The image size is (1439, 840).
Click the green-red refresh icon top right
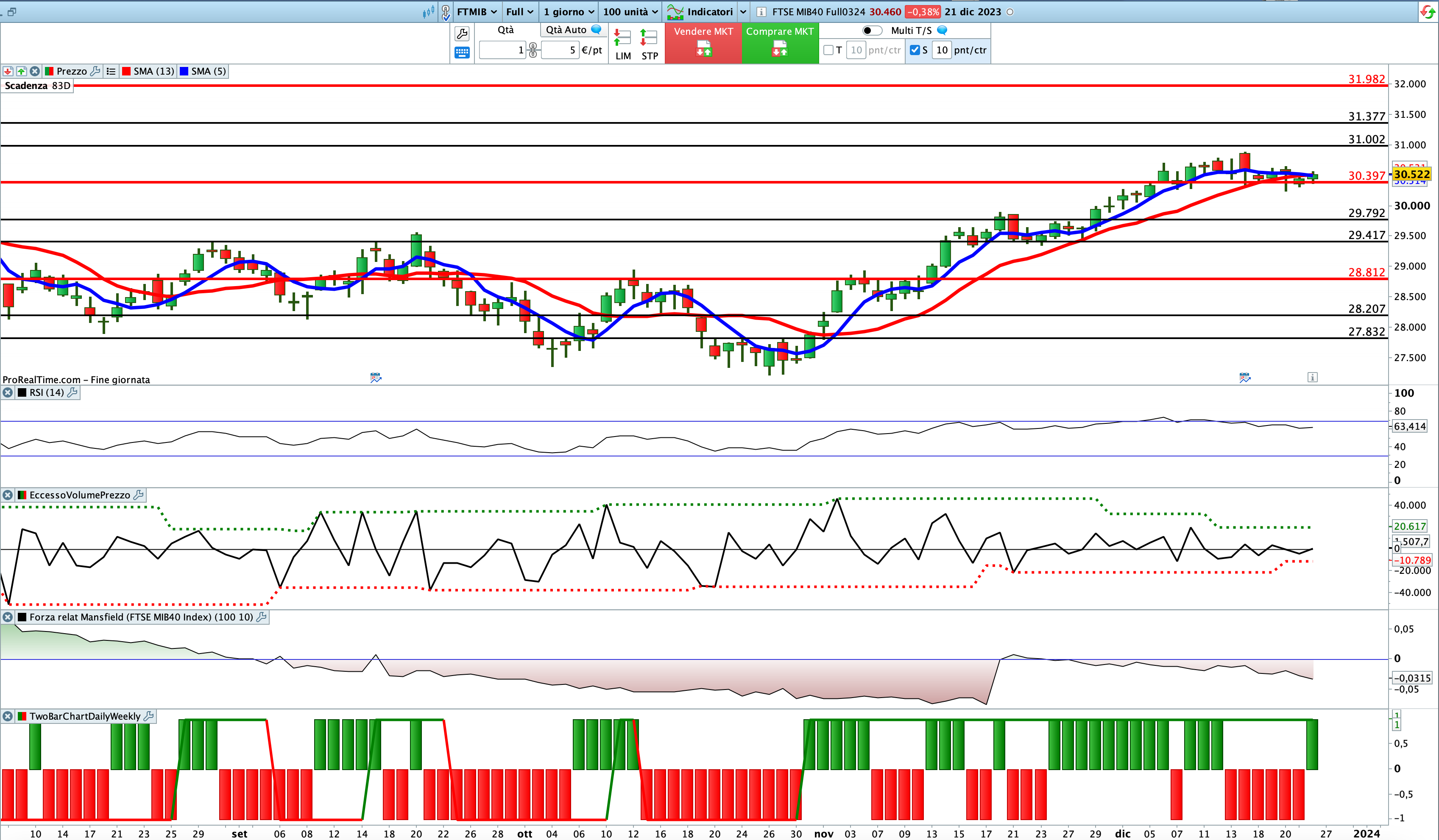click(x=1428, y=12)
